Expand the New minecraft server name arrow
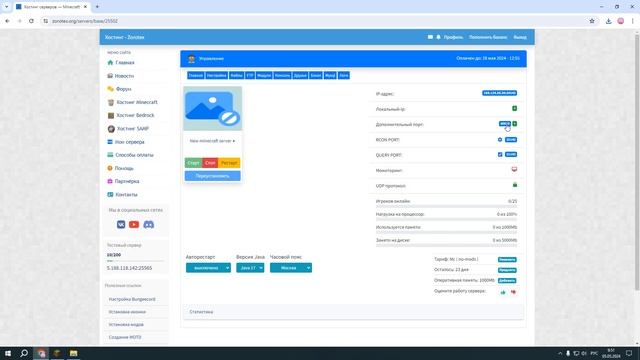The height and width of the screenshot is (360, 640). tap(234, 141)
